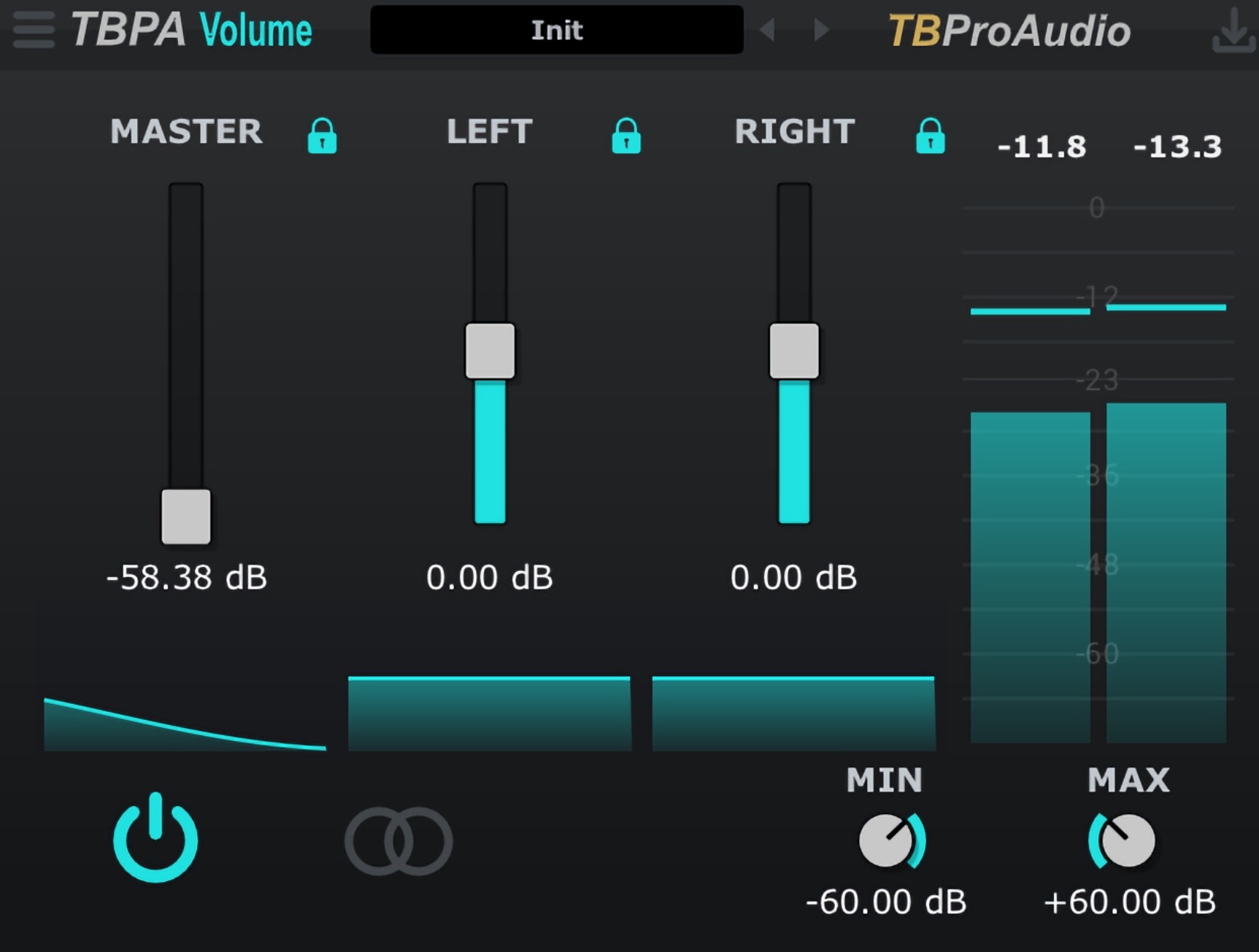The width and height of the screenshot is (1259, 952).
Task: Click the -58.38 dB master value
Action: [x=187, y=578]
